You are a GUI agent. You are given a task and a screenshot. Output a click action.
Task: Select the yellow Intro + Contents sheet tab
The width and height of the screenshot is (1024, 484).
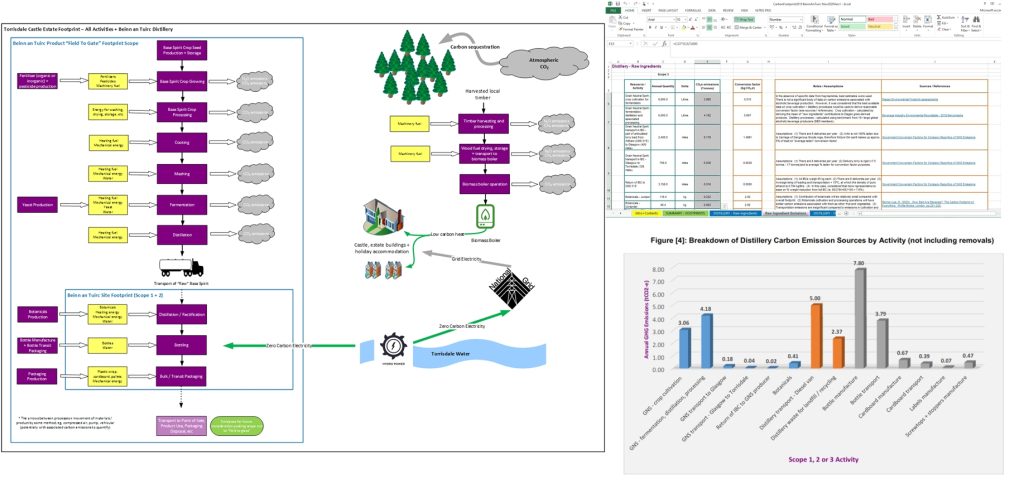pos(646,214)
